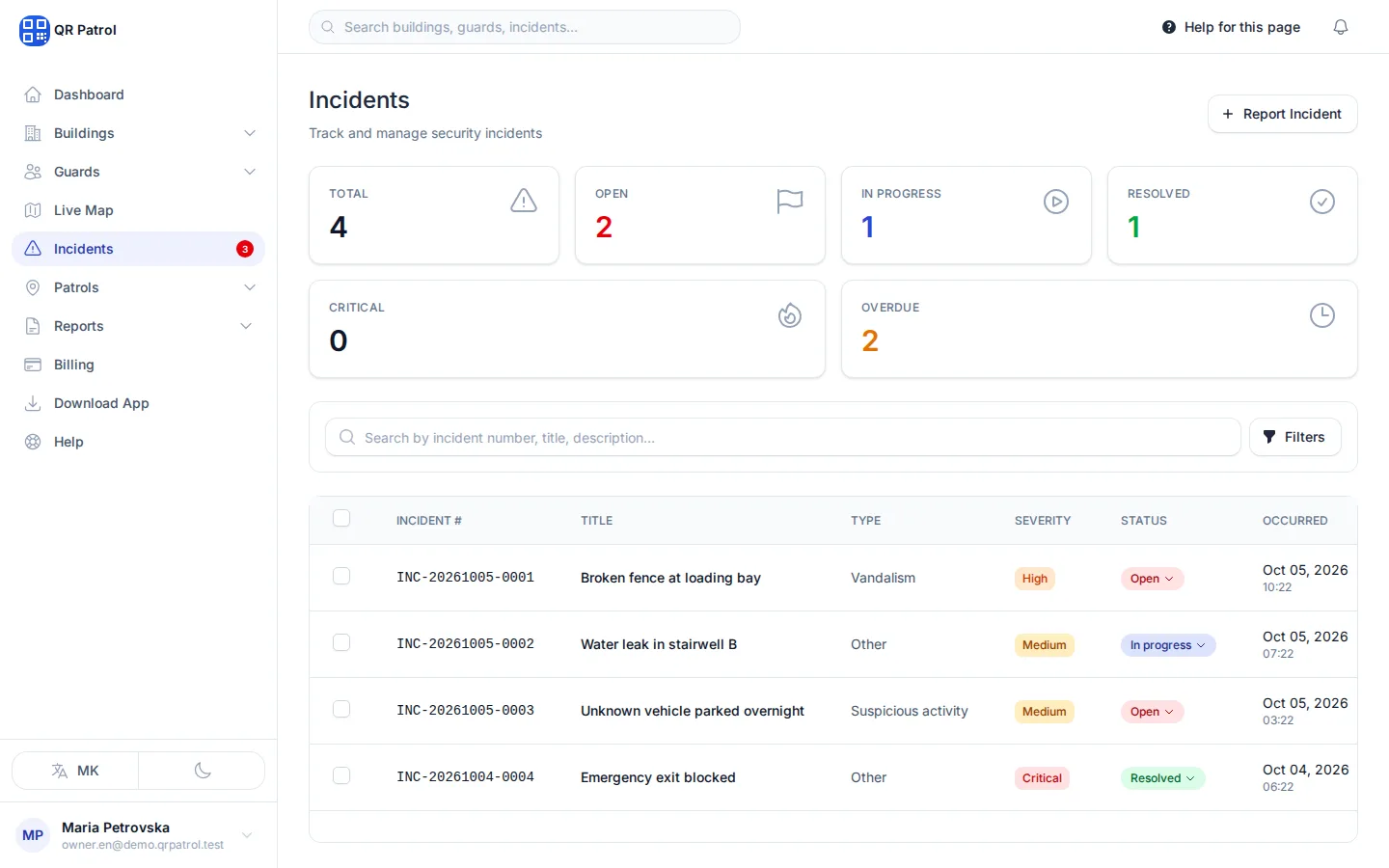Open status dropdown for Unknown vehicle incident

point(1152,712)
